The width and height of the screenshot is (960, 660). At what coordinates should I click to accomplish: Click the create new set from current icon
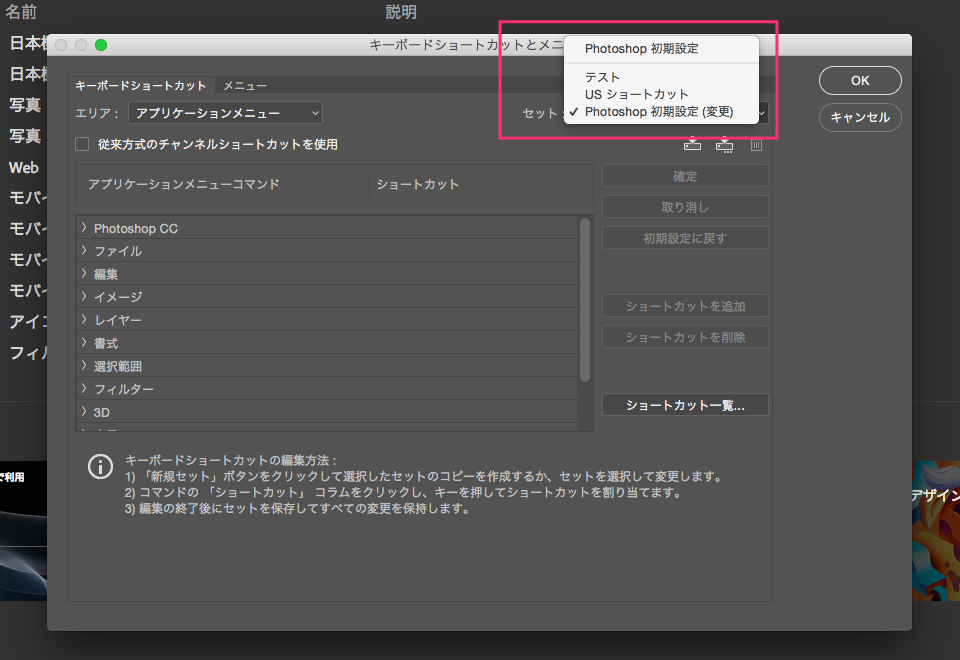tap(724, 144)
